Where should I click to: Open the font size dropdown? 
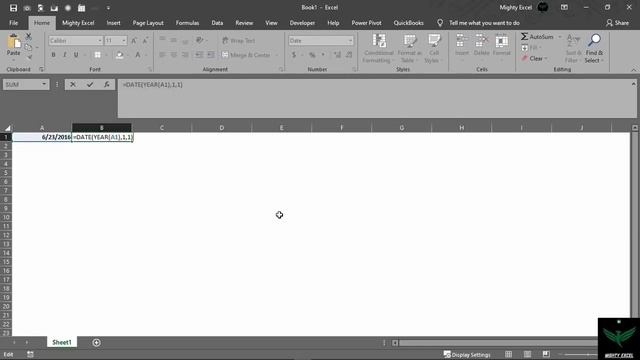point(124,40)
